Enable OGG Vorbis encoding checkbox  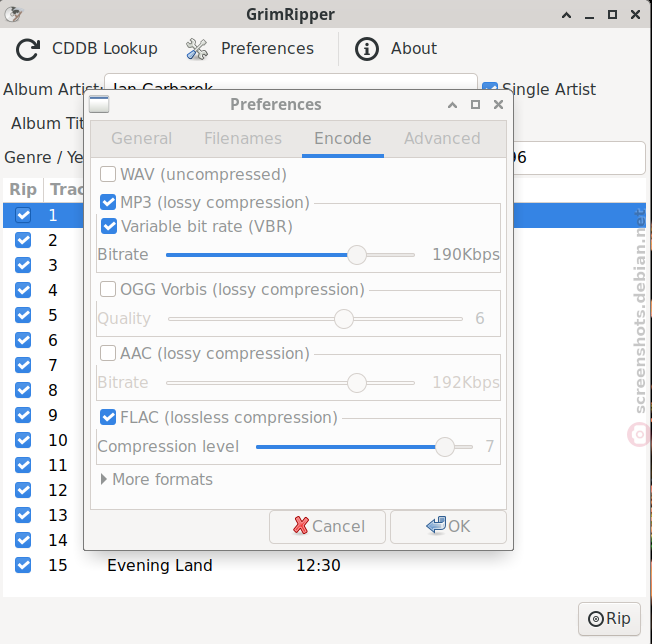pos(108,289)
